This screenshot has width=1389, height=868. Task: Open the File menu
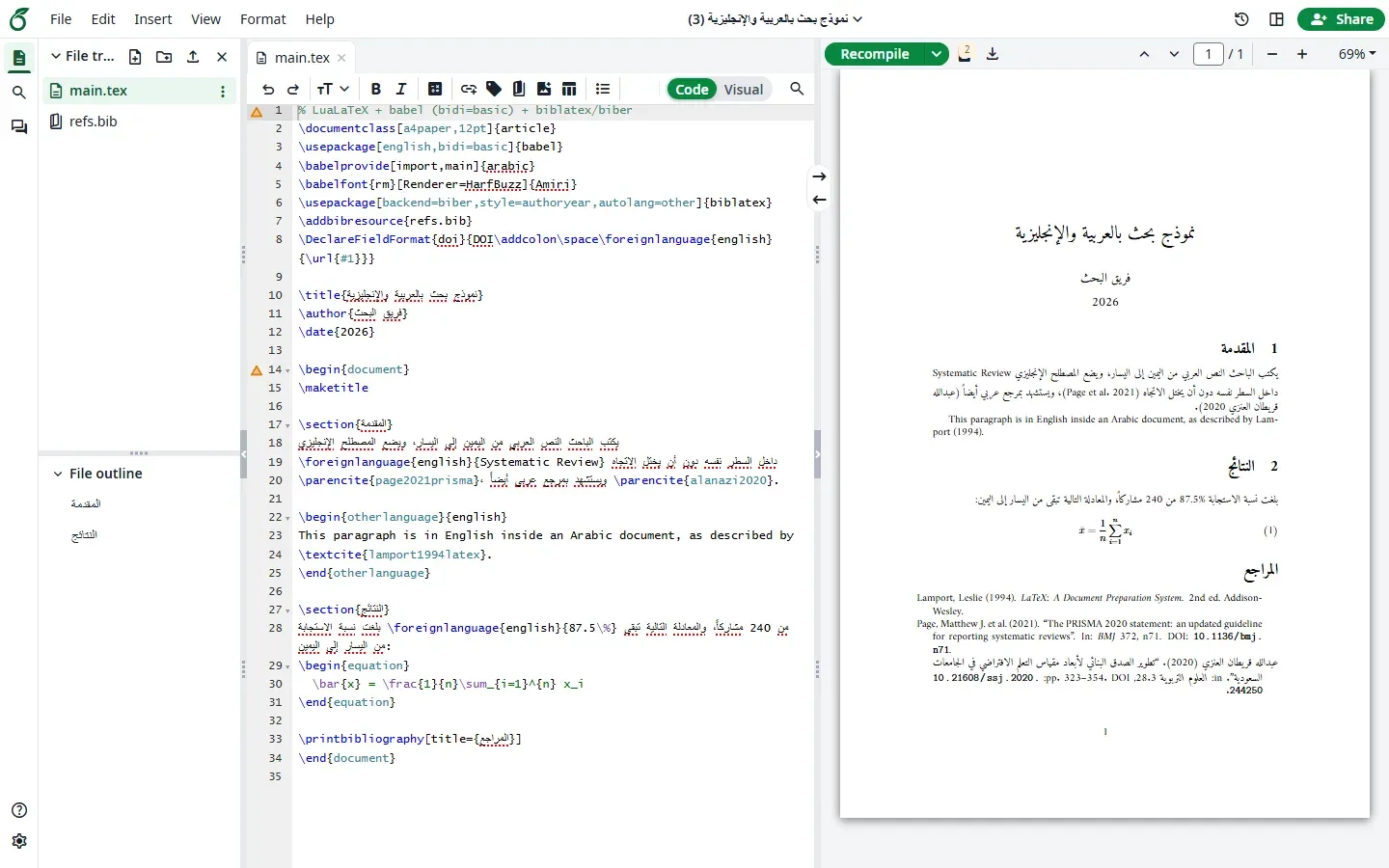[x=61, y=19]
